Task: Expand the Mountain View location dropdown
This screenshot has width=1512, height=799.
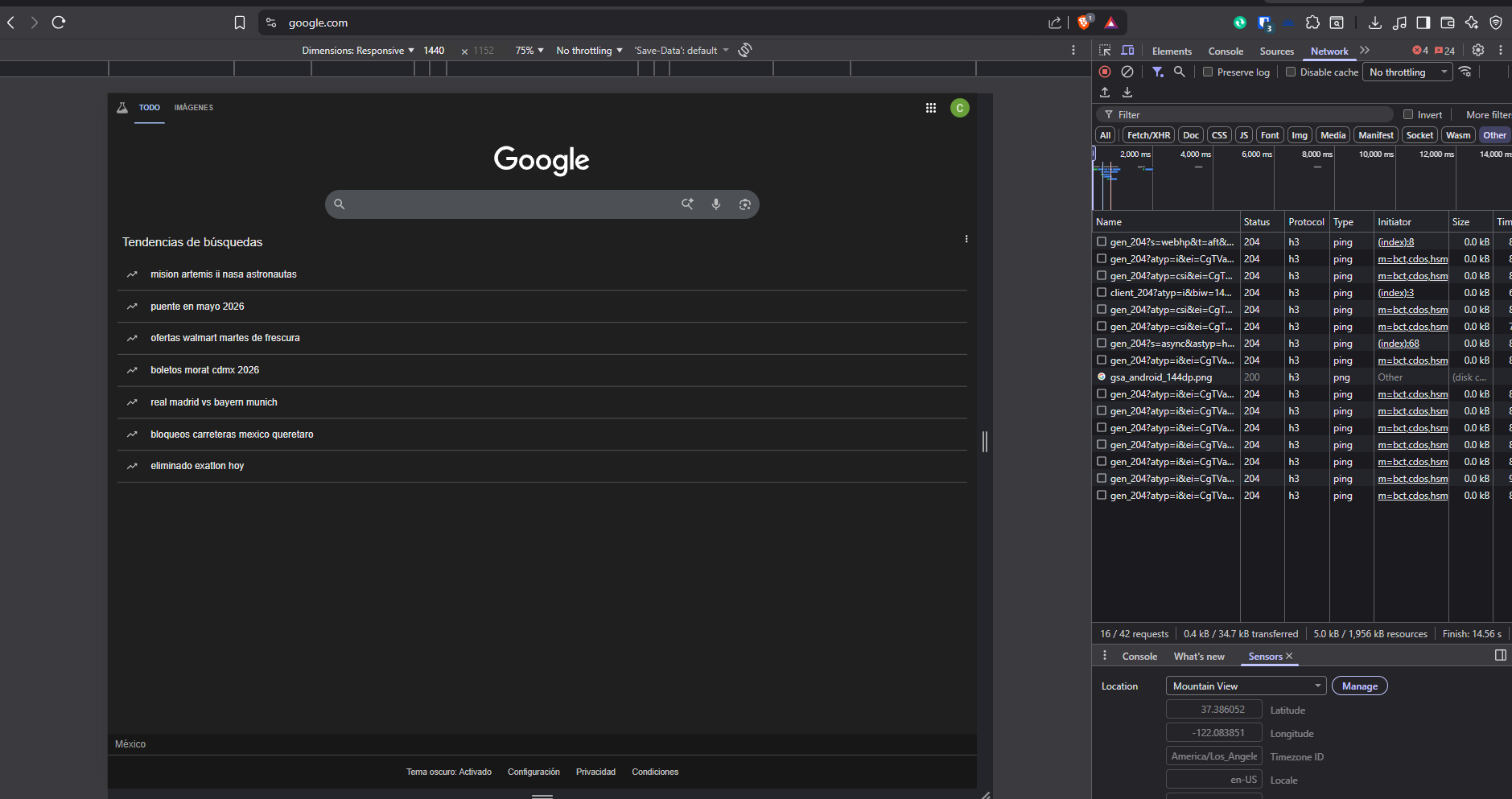Action: coord(1245,686)
